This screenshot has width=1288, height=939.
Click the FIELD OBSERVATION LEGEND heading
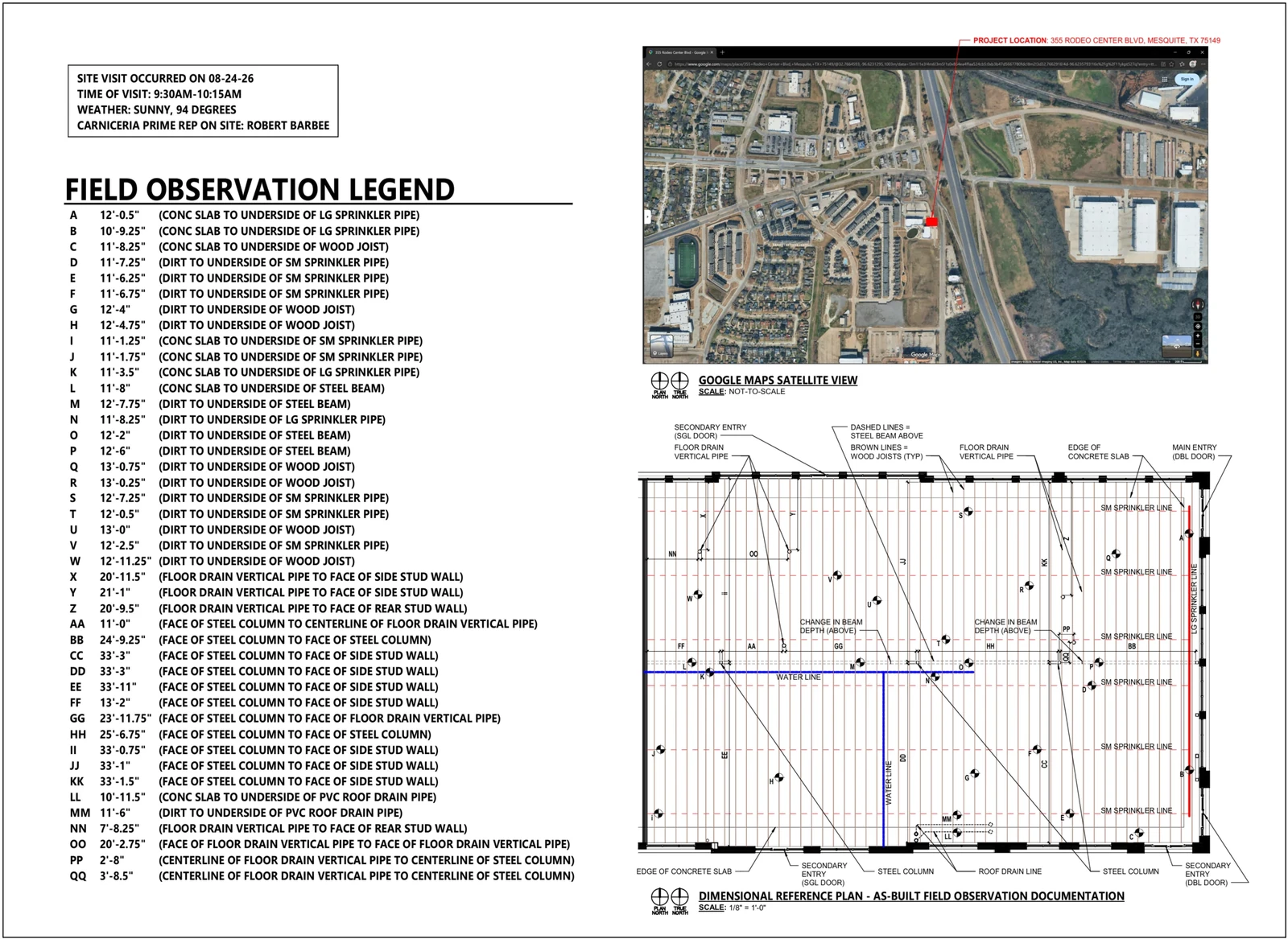tap(259, 189)
